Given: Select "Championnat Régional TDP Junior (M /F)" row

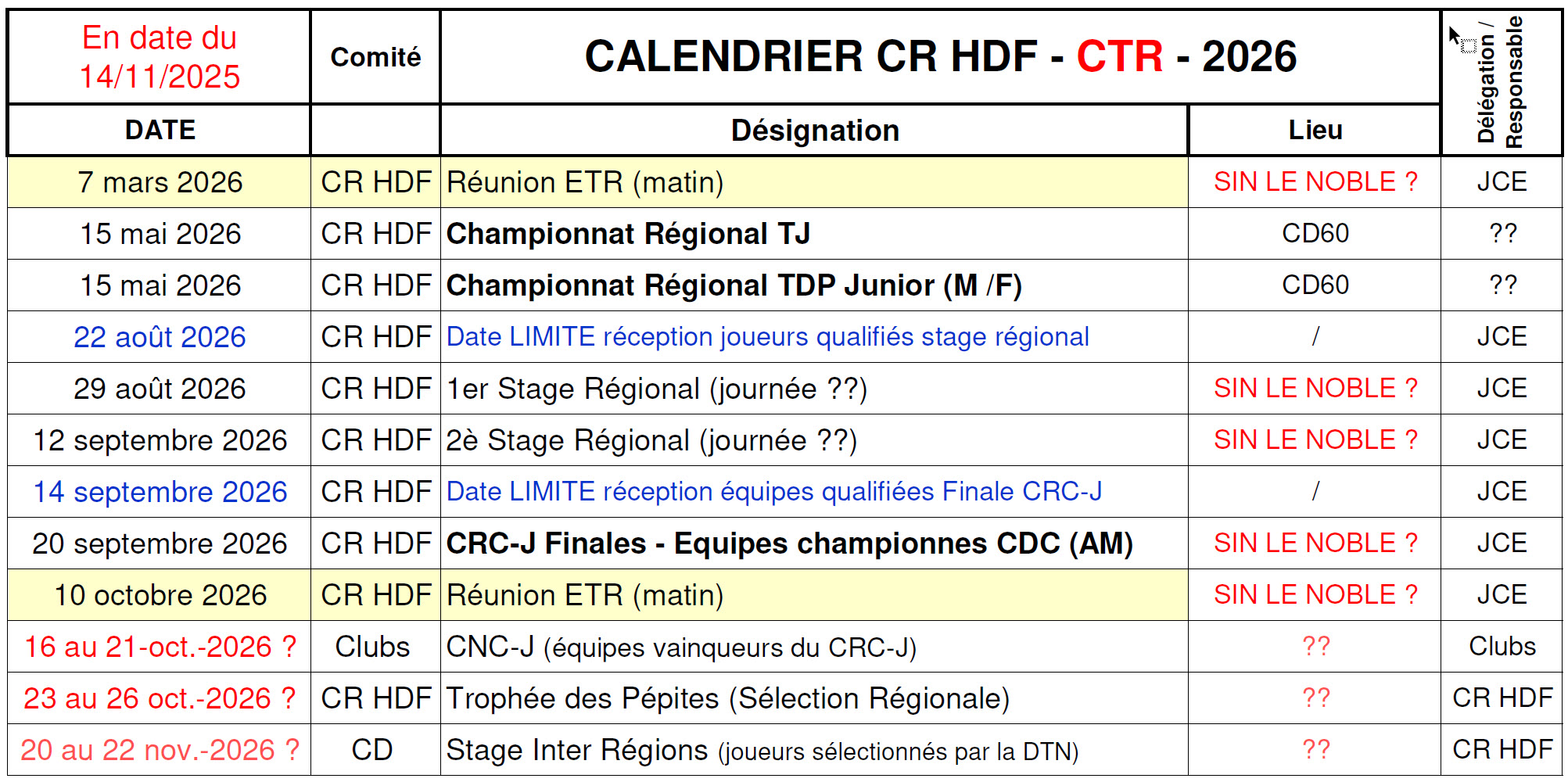Looking at the screenshot, I should click(x=734, y=285).
